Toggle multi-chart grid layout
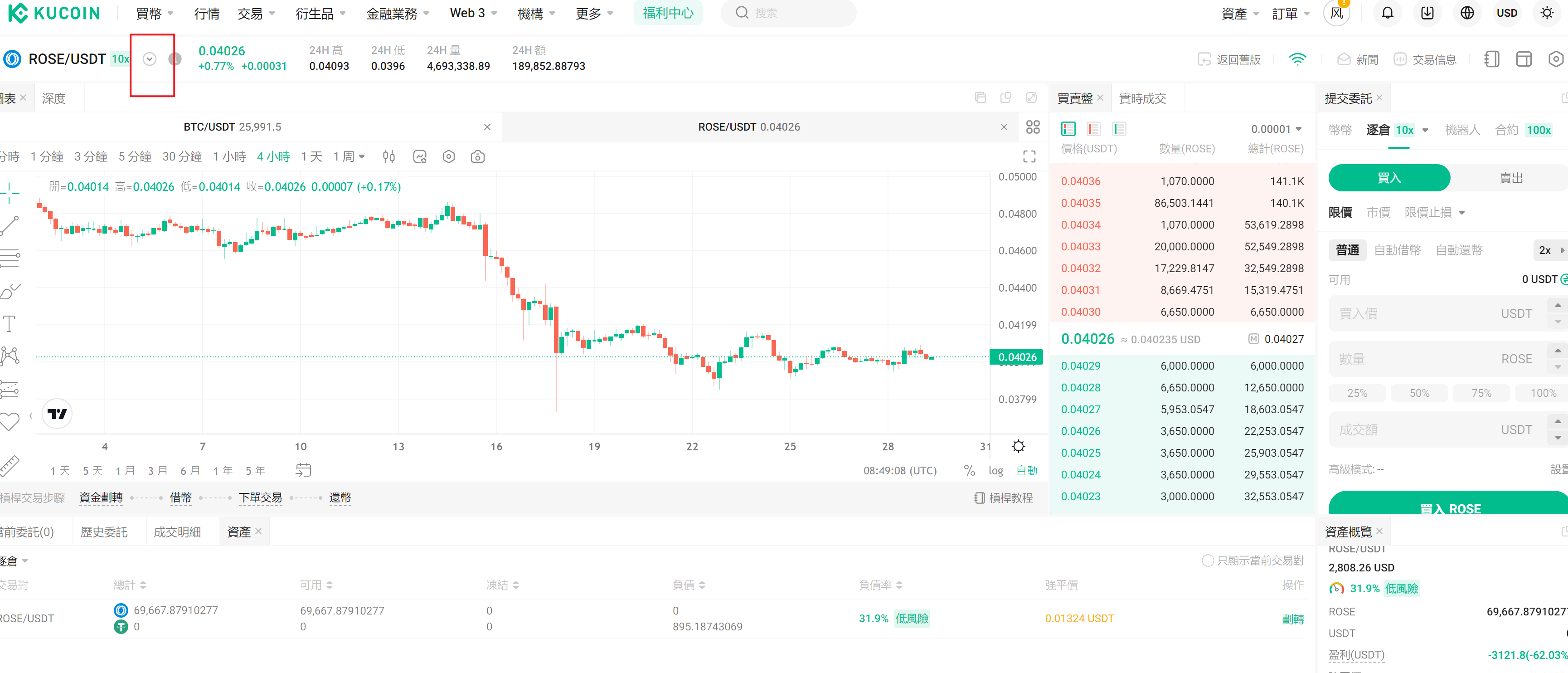This screenshot has width=1568, height=673. coord(1033,127)
